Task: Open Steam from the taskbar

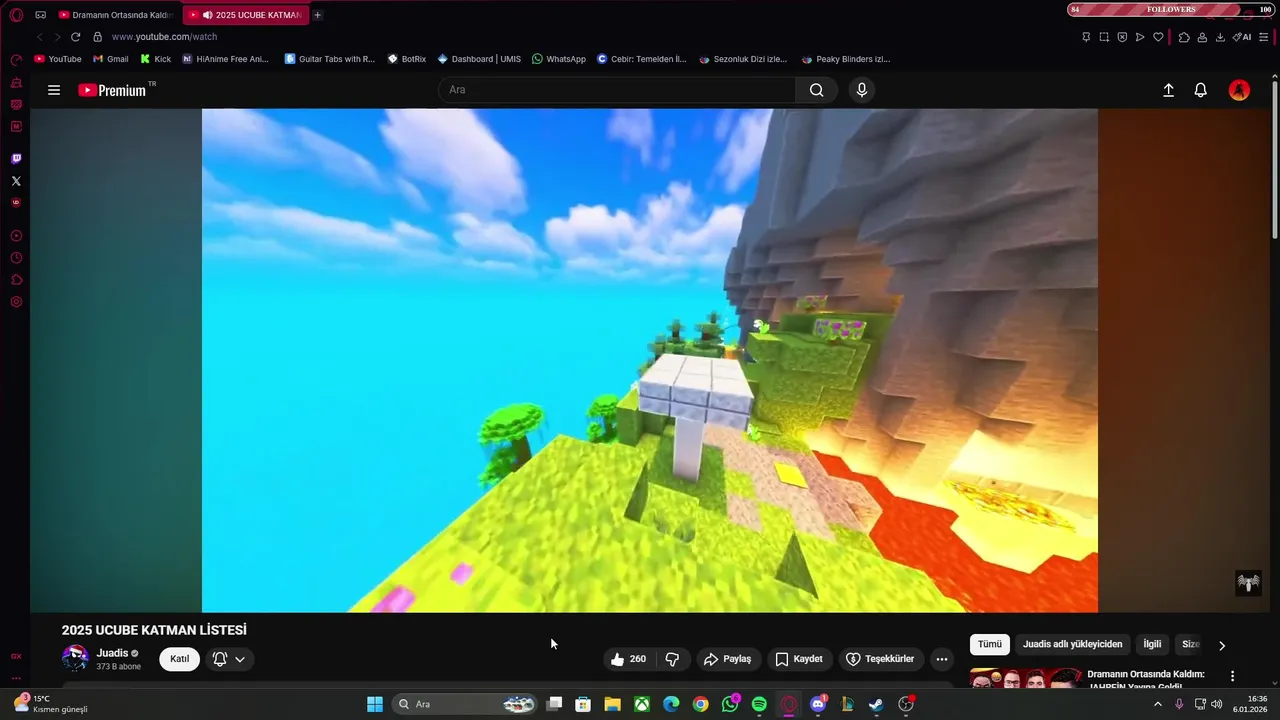Action: [x=876, y=704]
